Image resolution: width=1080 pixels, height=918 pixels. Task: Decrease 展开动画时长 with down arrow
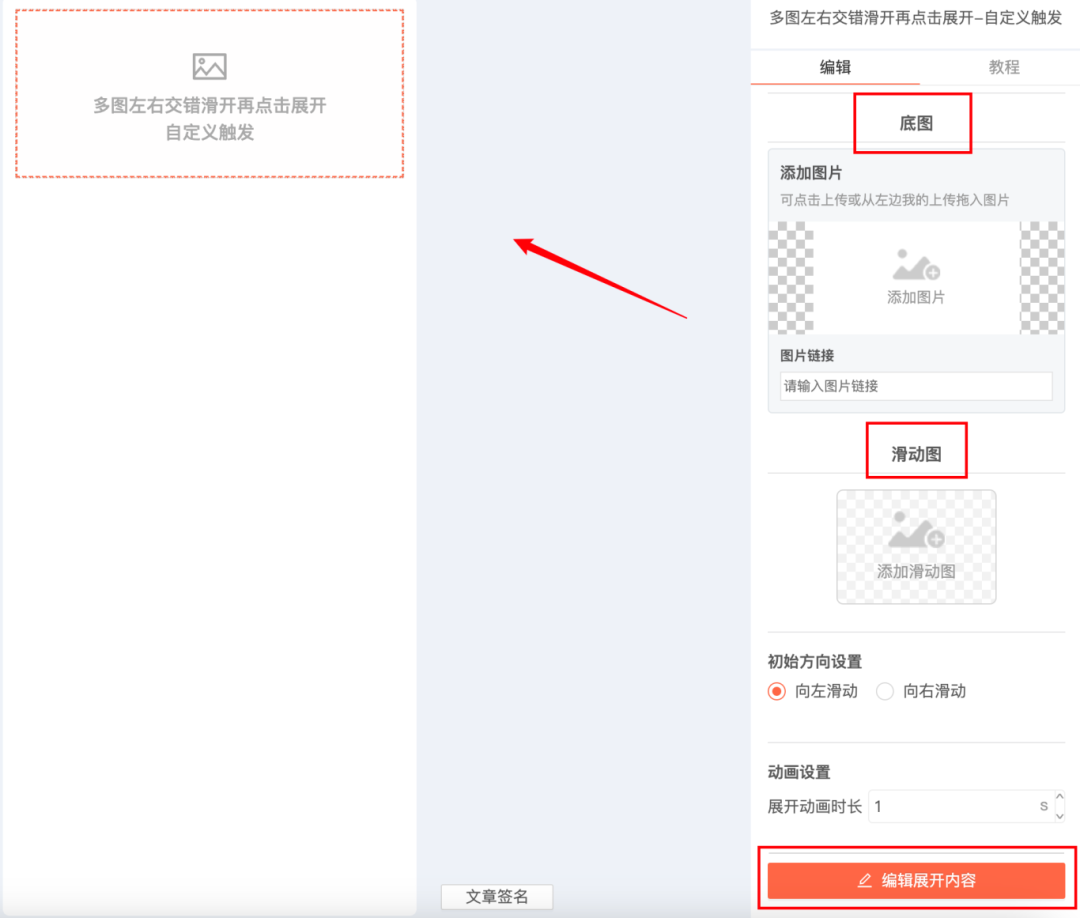tap(1060, 816)
